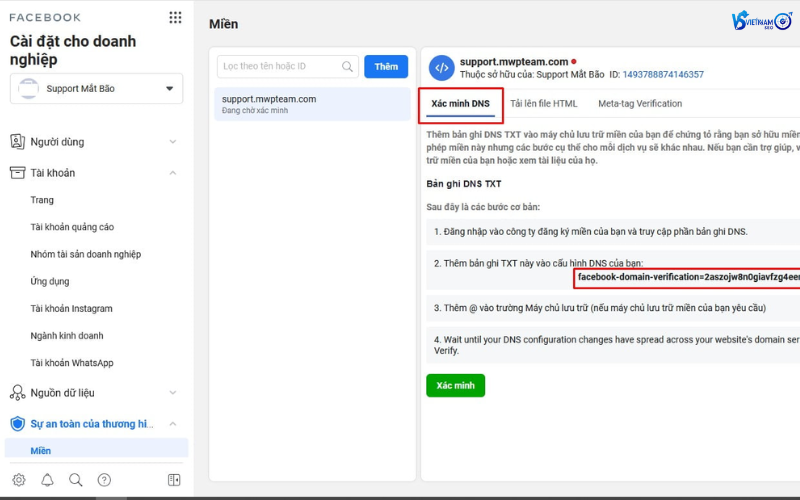This screenshot has height=500, width=800.
Task: Click the green Xác minh button
Action: [x=455, y=385]
